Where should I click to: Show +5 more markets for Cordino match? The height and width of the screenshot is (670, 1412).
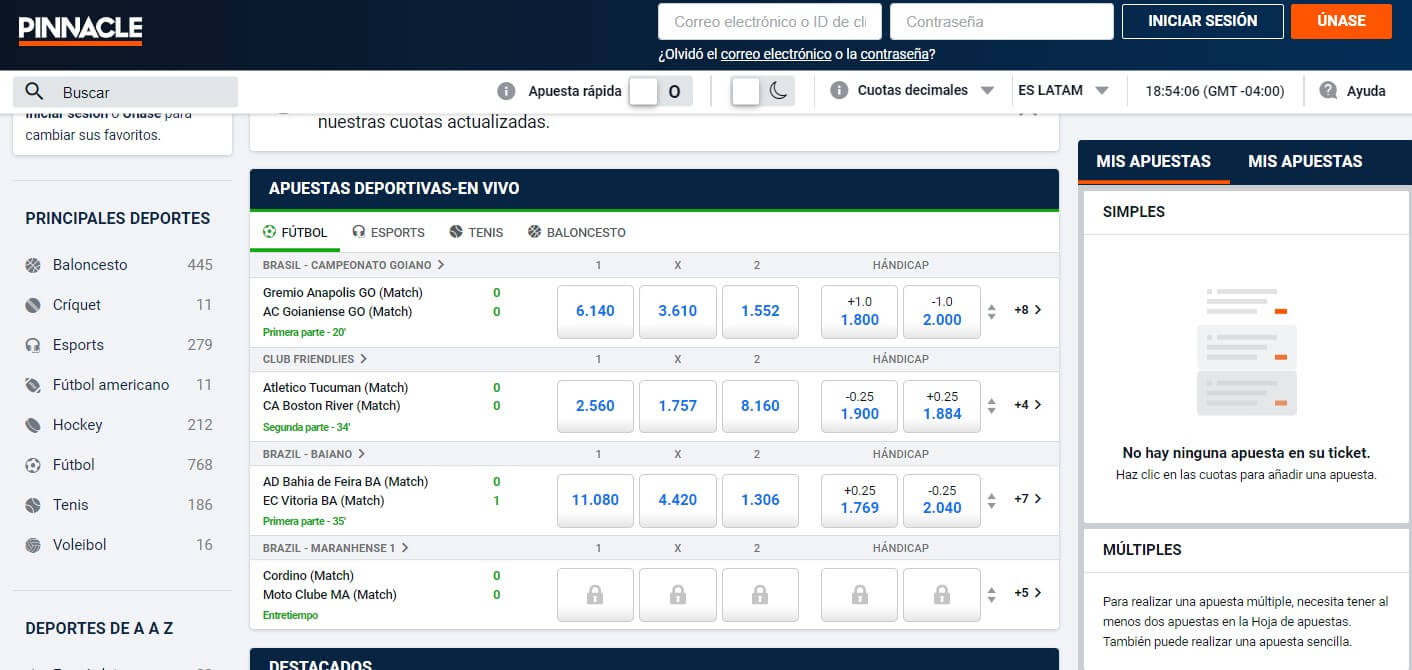1028,593
